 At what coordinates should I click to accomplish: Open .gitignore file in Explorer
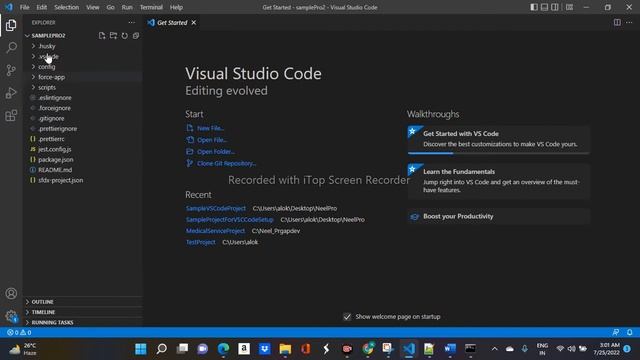tap(82, 118)
